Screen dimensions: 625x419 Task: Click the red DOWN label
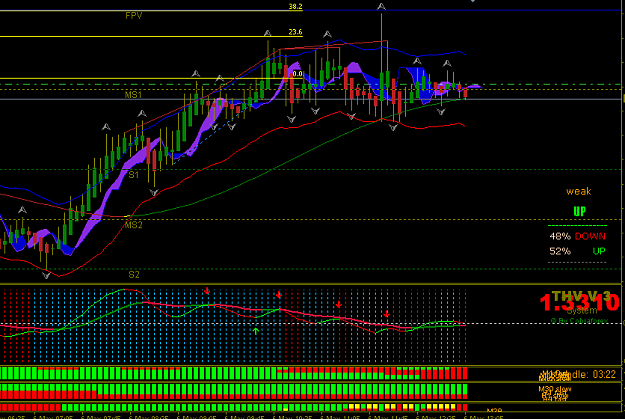point(590,236)
